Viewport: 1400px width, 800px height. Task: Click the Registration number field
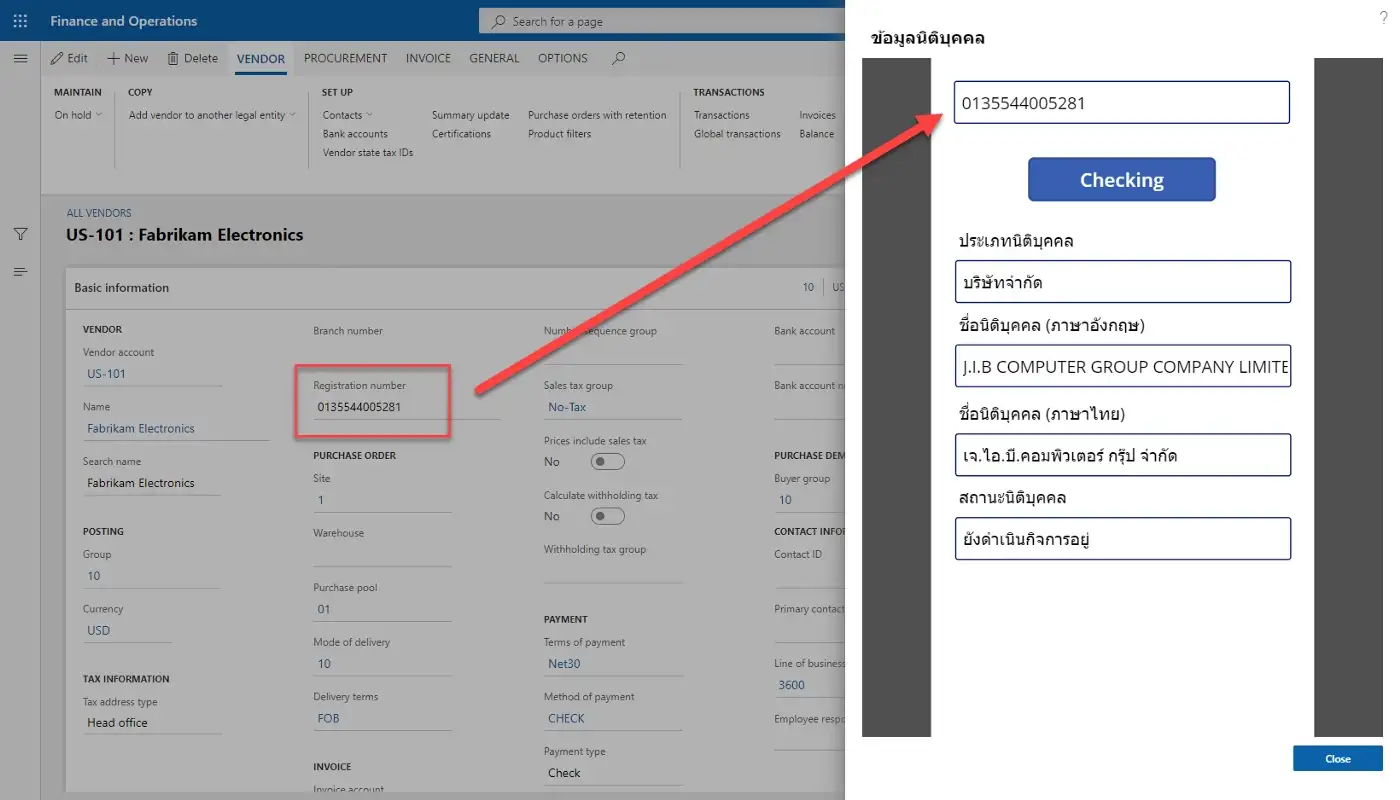click(x=406, y=407)
